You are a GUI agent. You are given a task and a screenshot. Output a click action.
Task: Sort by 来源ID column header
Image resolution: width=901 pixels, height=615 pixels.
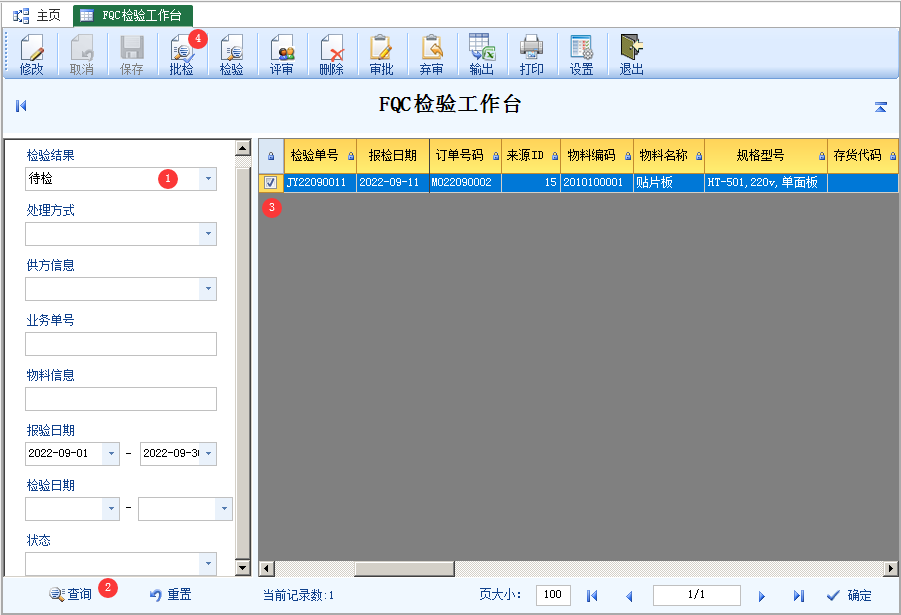click(x=531, y=156)
